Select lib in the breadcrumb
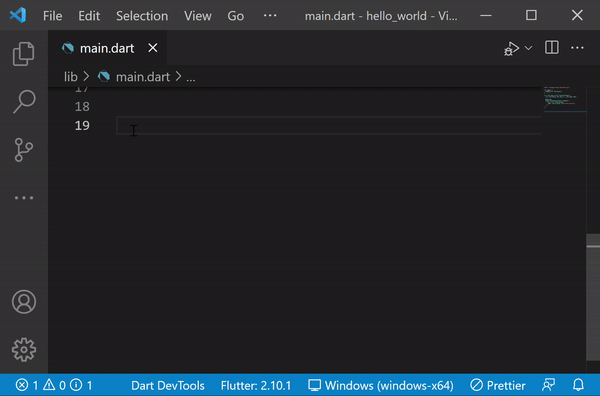Screen dimensions: 600x396 70,77
